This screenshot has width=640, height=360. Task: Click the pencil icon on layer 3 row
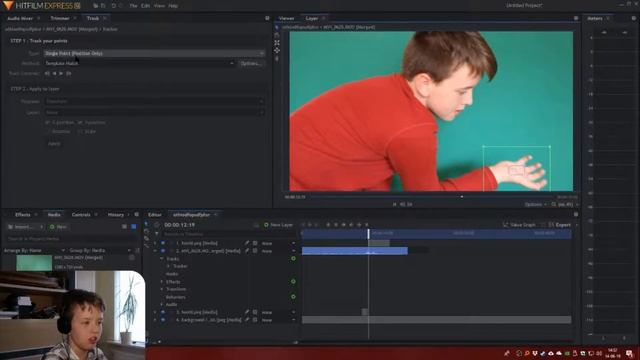click(247, 312)
